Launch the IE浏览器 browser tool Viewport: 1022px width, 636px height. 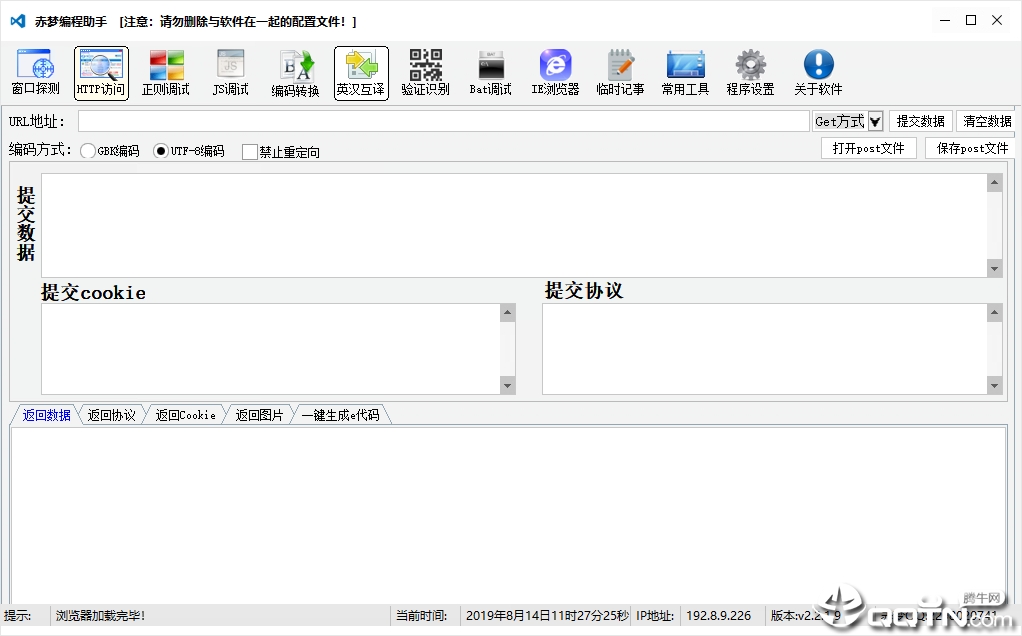point(555,72)
